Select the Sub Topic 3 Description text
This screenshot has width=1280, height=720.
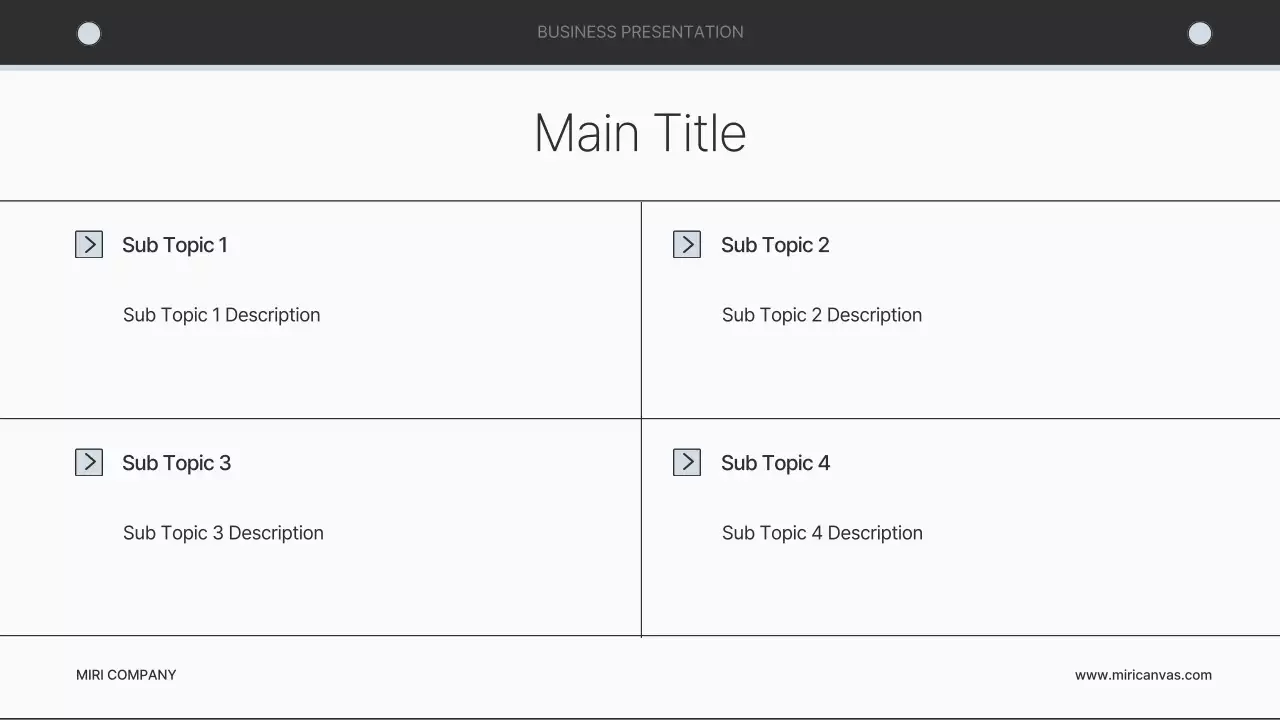223,533
